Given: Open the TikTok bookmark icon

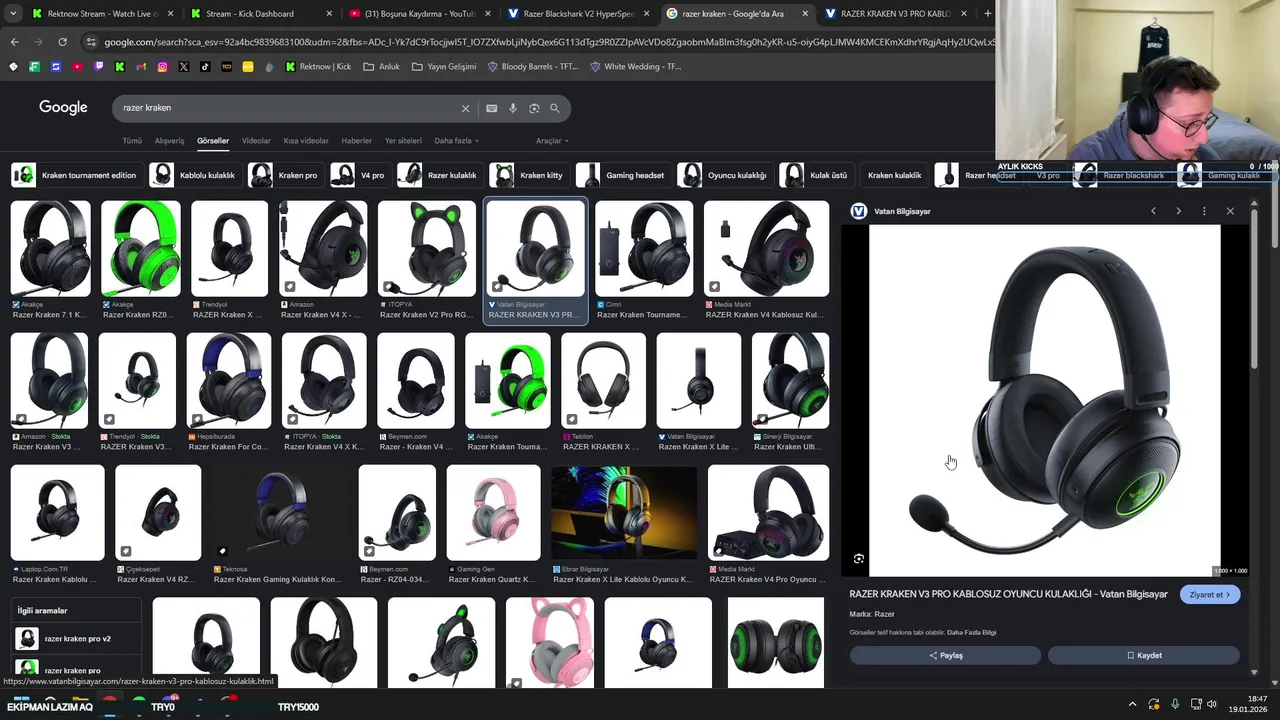Looking at the screenshot, I should point(205,67).
